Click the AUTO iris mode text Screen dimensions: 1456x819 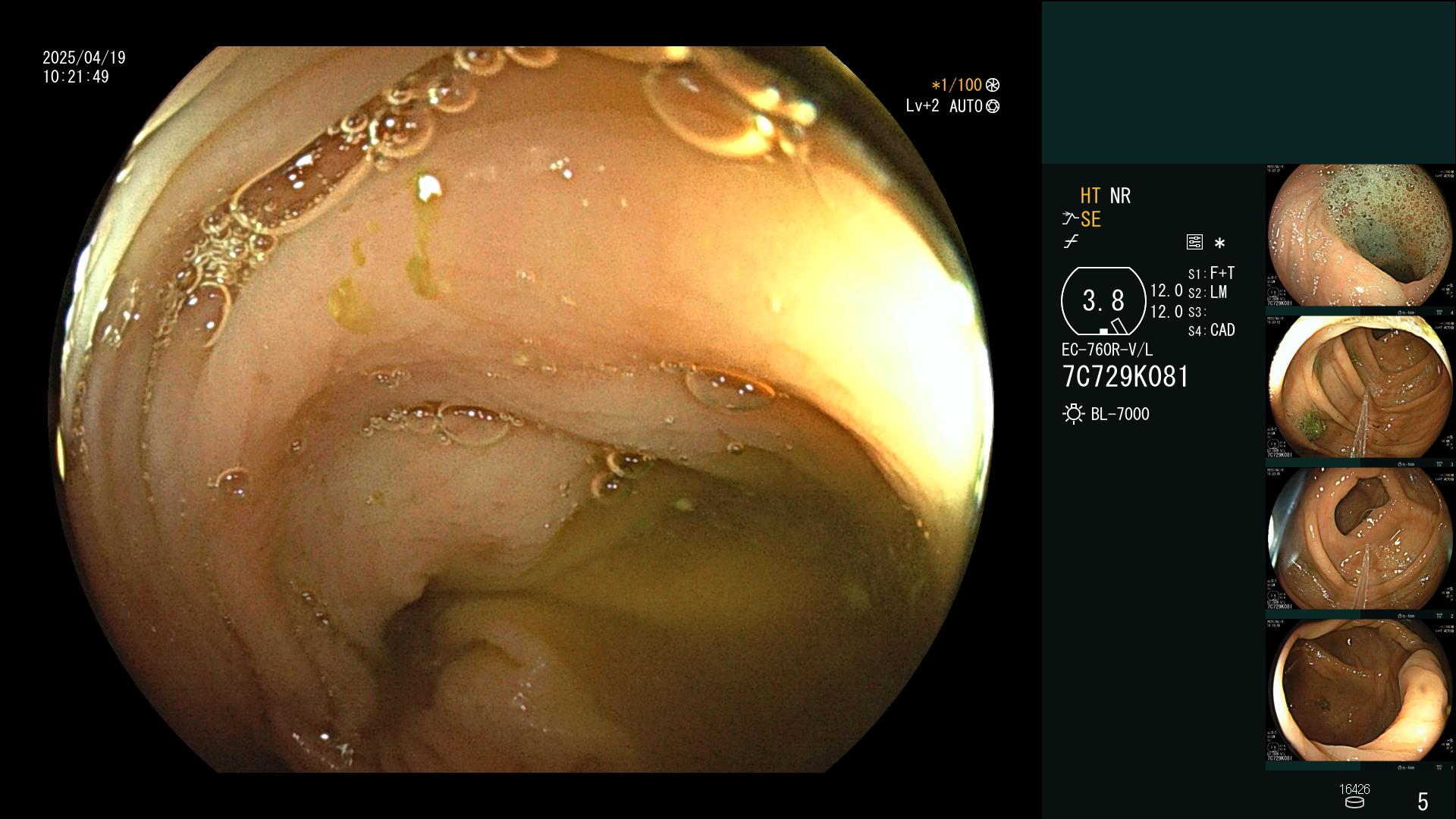(965, 106)
